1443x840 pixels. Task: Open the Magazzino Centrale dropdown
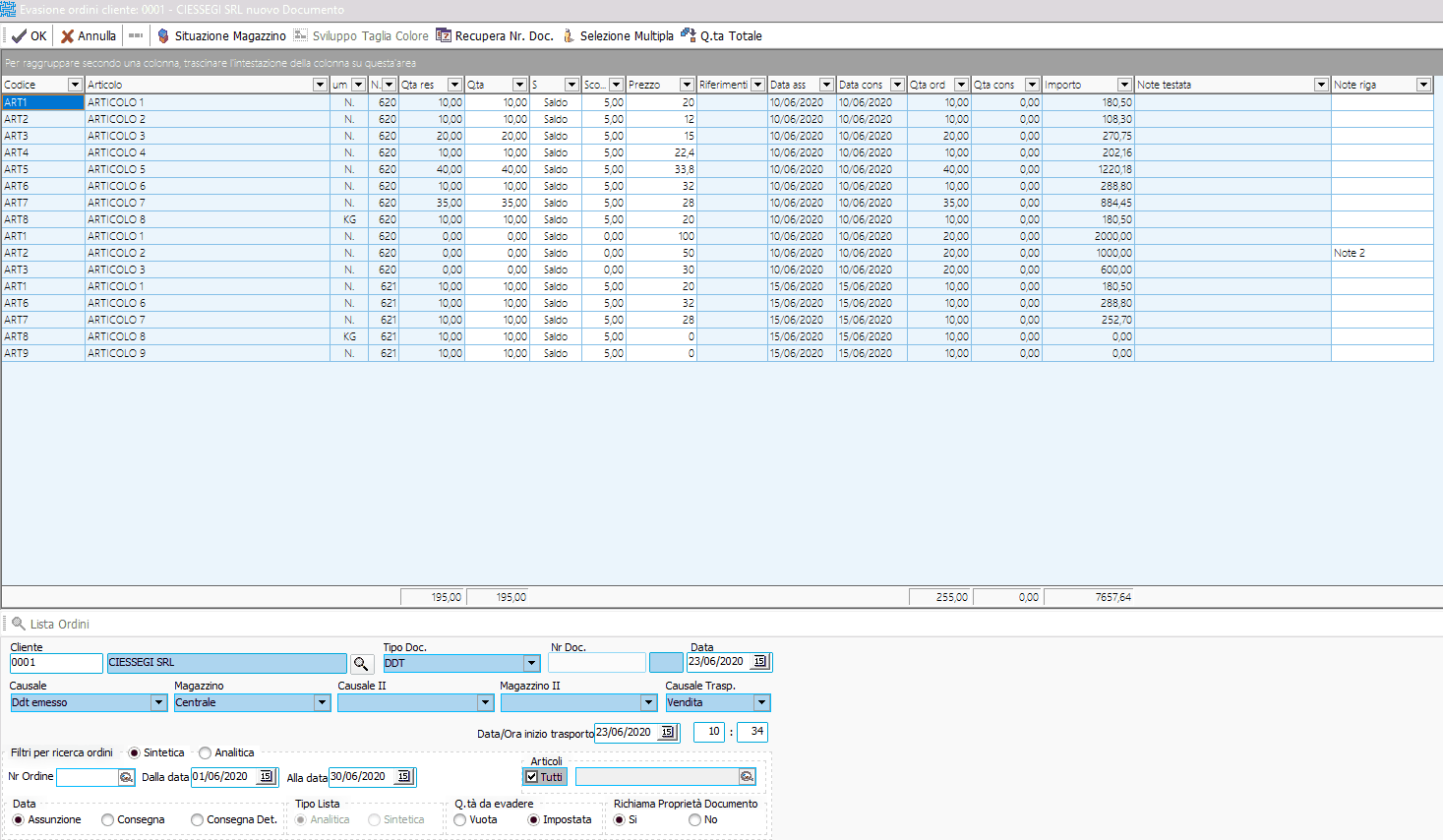pos(322,703)
